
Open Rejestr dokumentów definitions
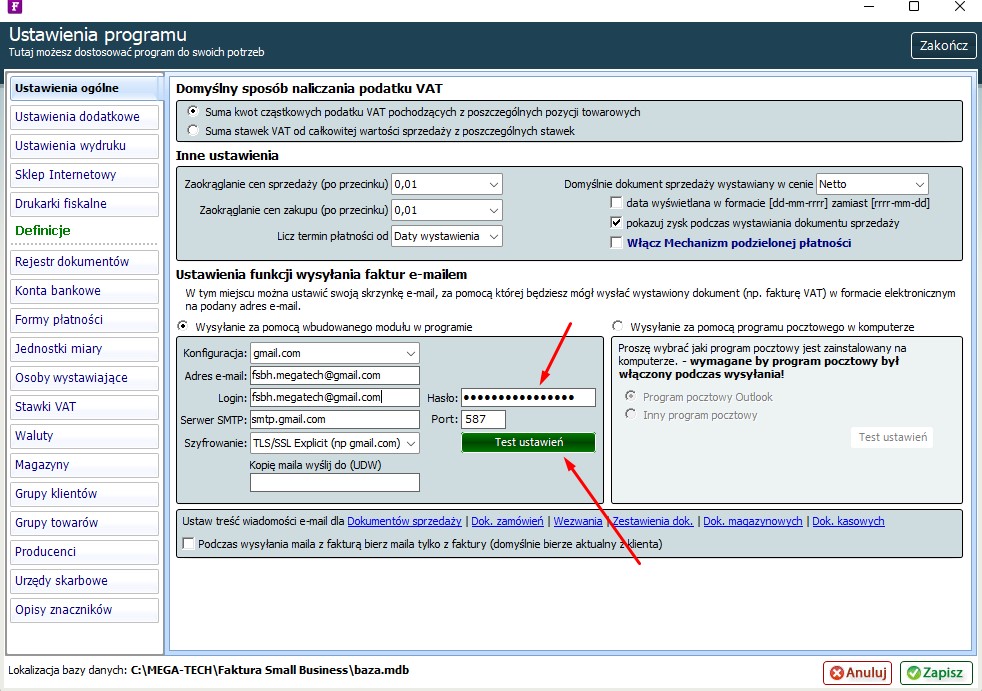tap(84, 262)
